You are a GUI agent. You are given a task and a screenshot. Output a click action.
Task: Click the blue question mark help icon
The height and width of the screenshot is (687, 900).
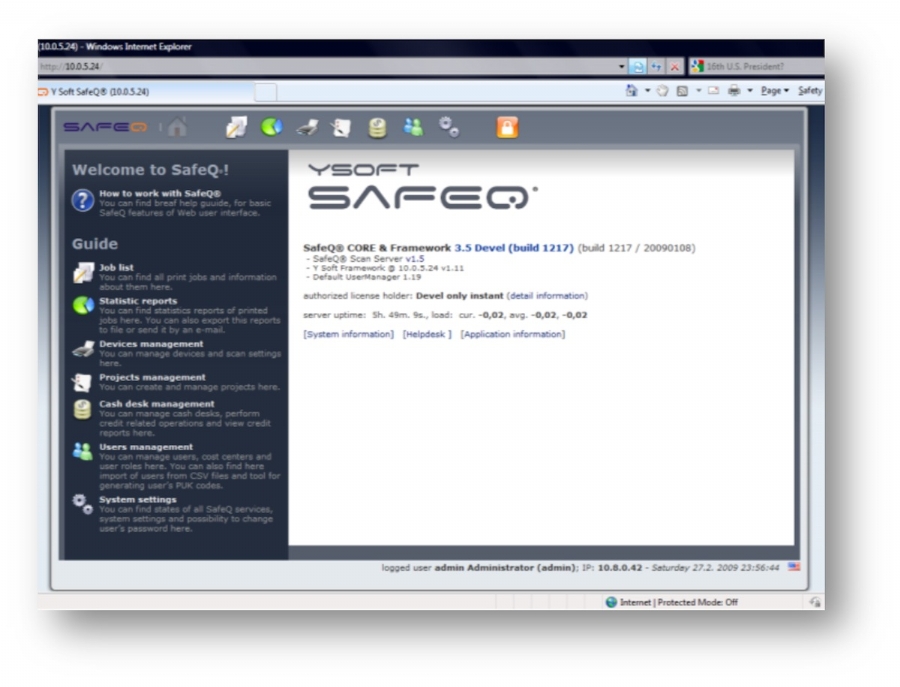point(83,201)
